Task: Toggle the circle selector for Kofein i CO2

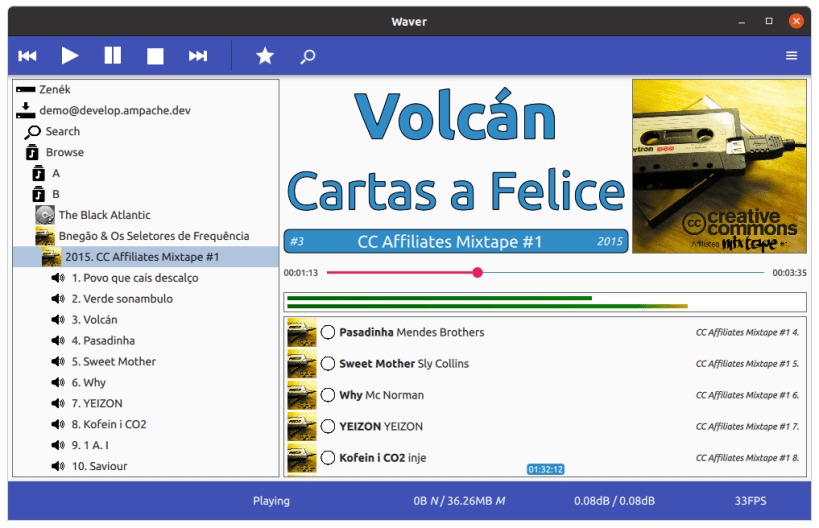Action: [327, 457]
